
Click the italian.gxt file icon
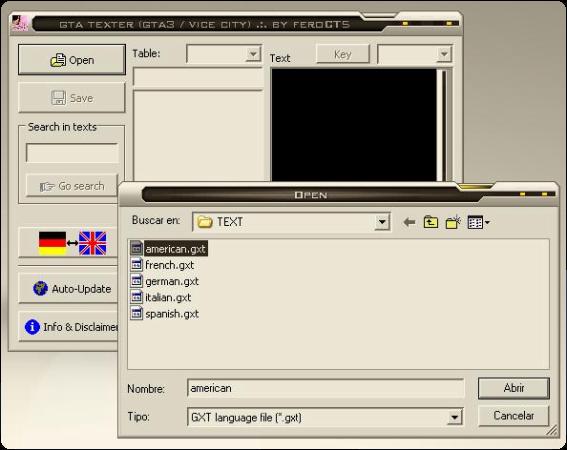(x=136, y=297)
